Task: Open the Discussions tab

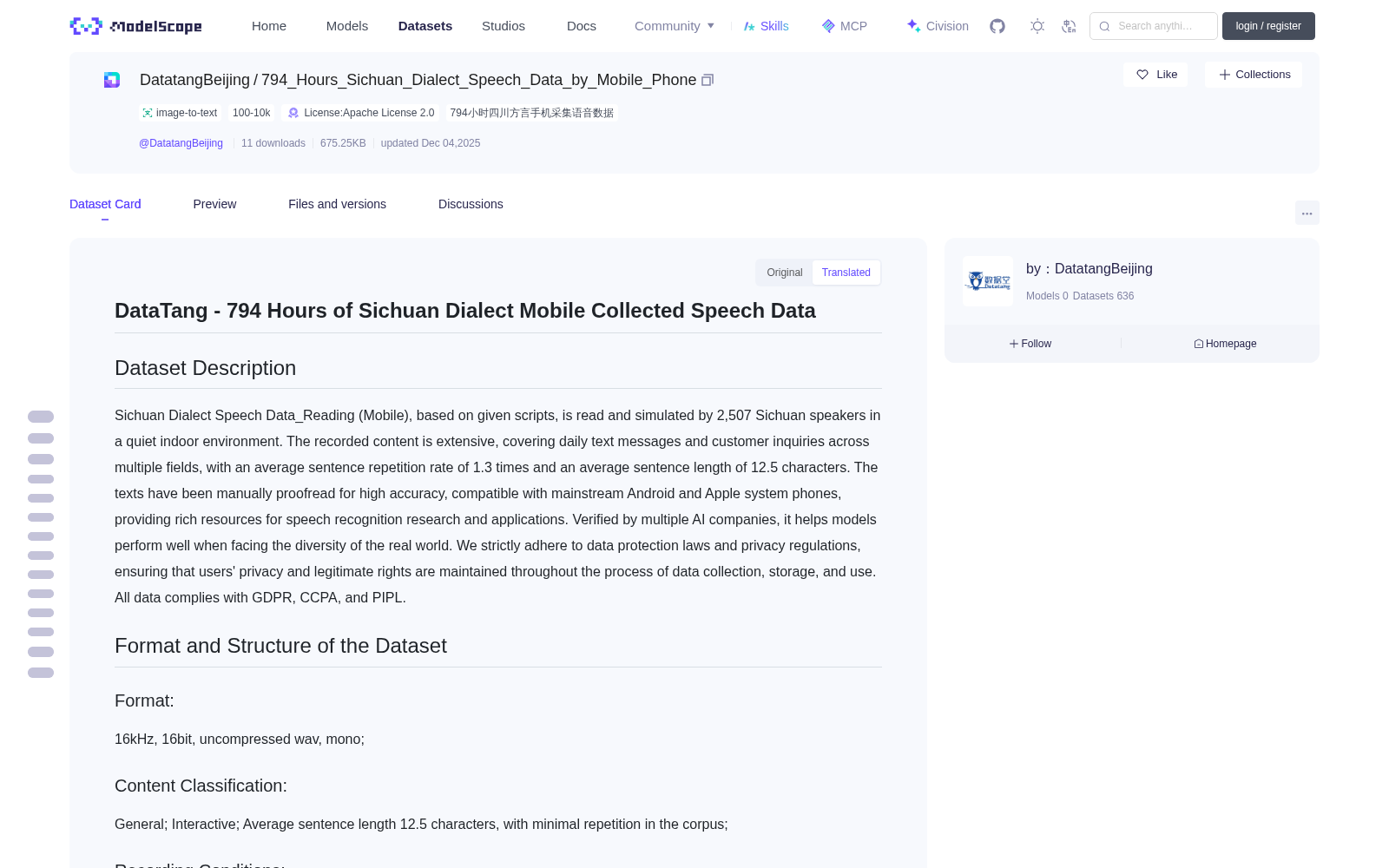Action: pos(471,204)
